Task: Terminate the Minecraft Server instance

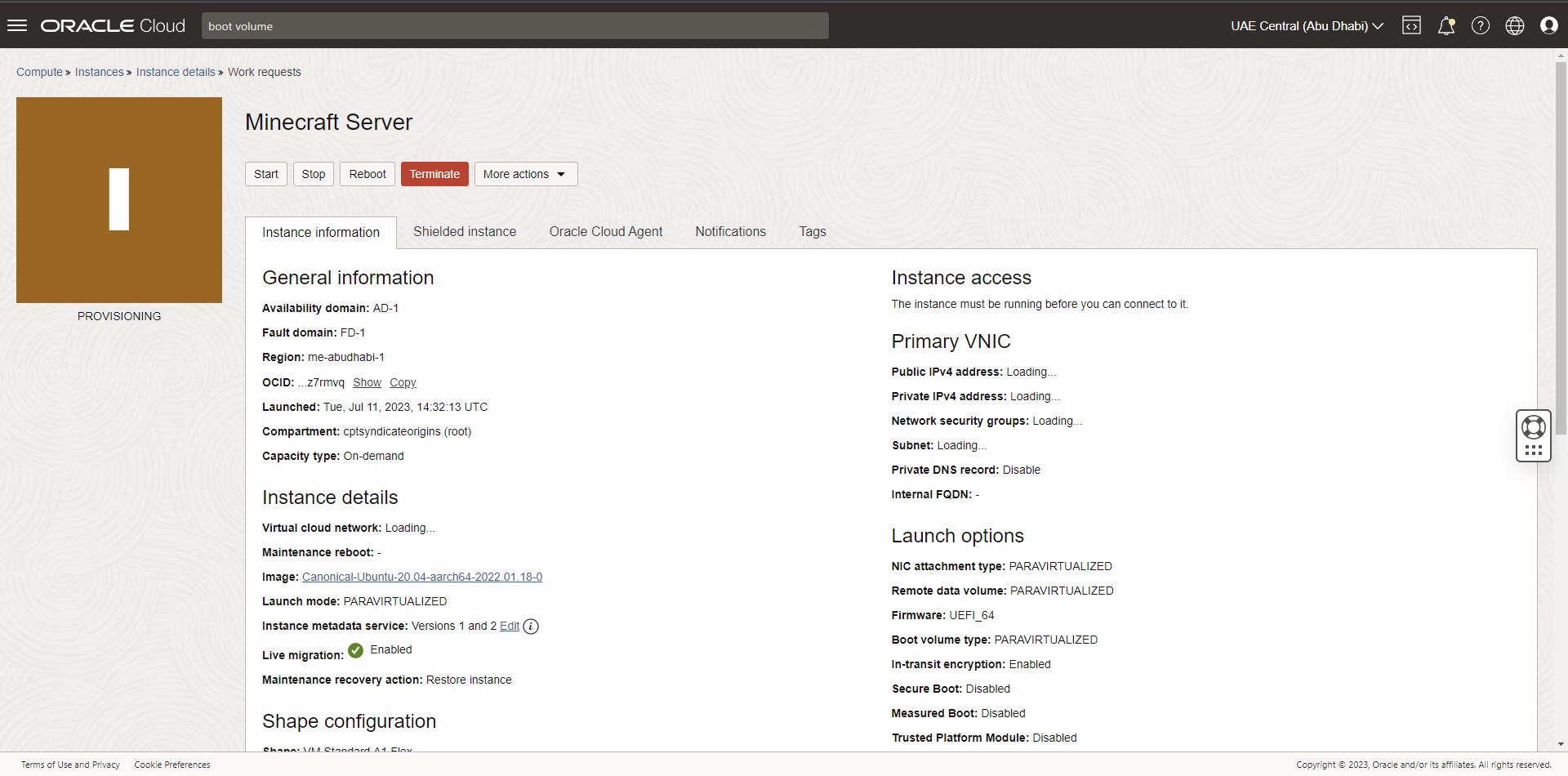Action: pyautogui.click(x=434, y=174)
